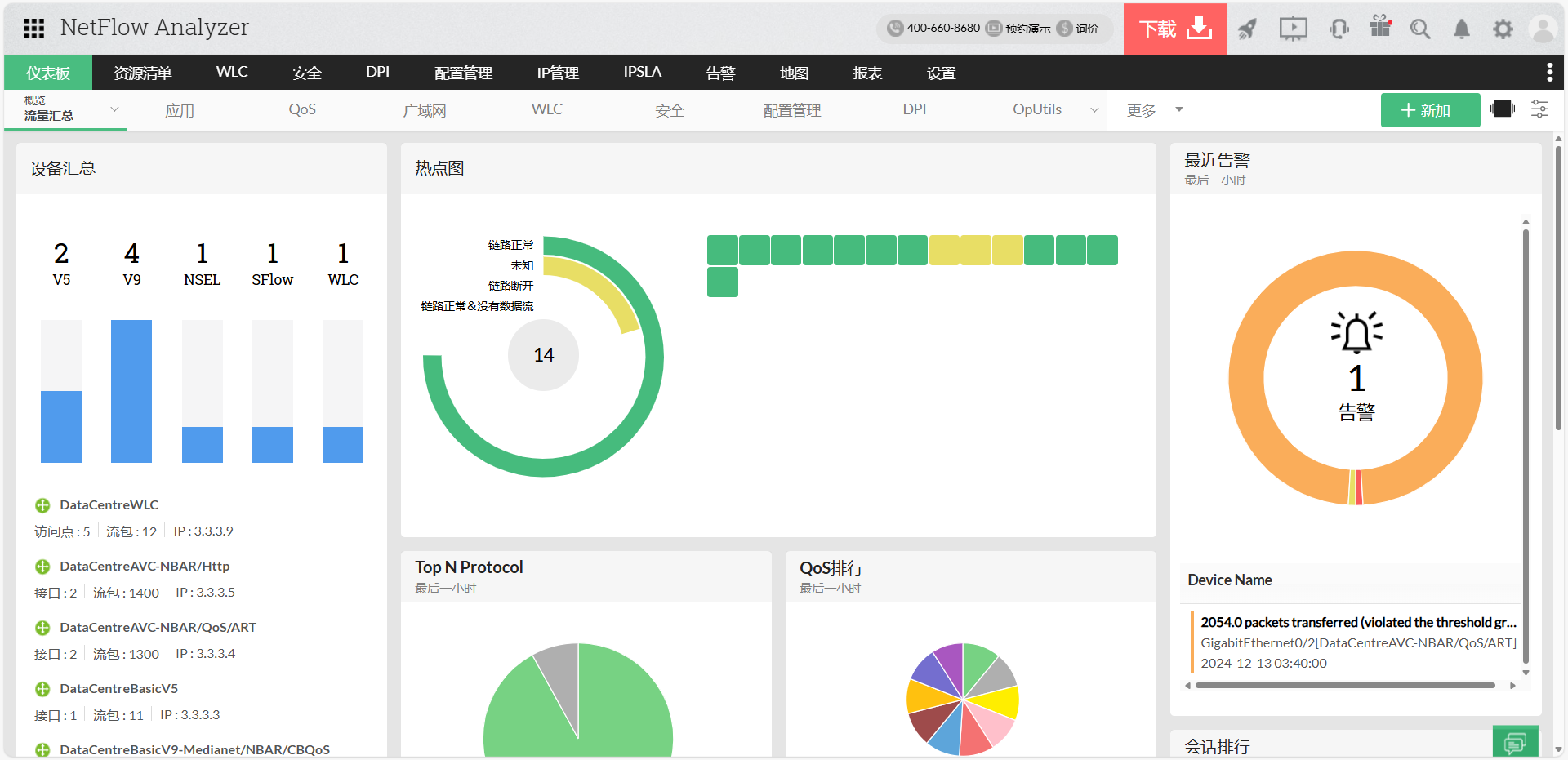Toggle the black full-screen view icon
Screen dimensions: 1568x760
1503,109
